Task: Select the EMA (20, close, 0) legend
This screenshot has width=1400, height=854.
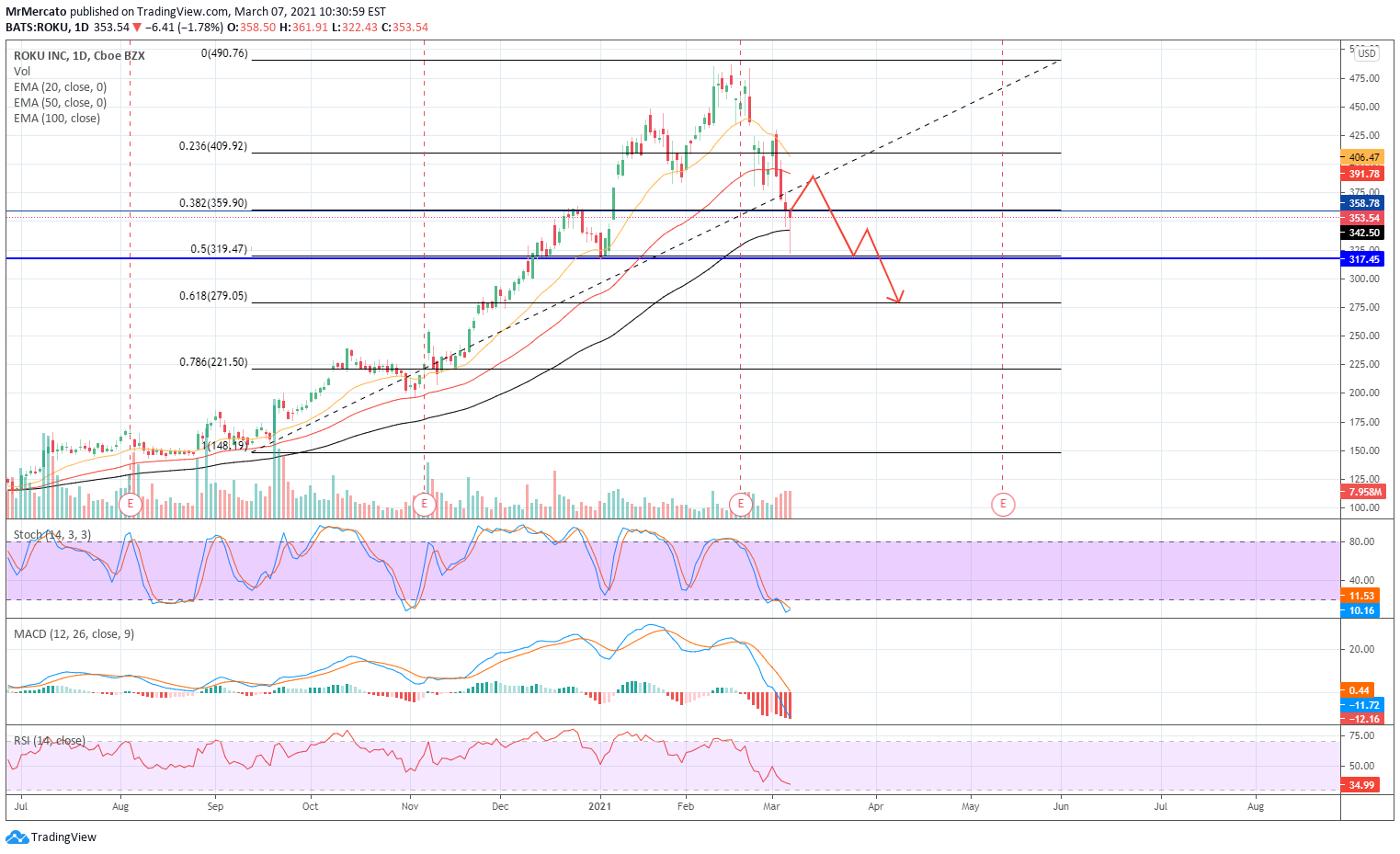Action: [60, 87]
